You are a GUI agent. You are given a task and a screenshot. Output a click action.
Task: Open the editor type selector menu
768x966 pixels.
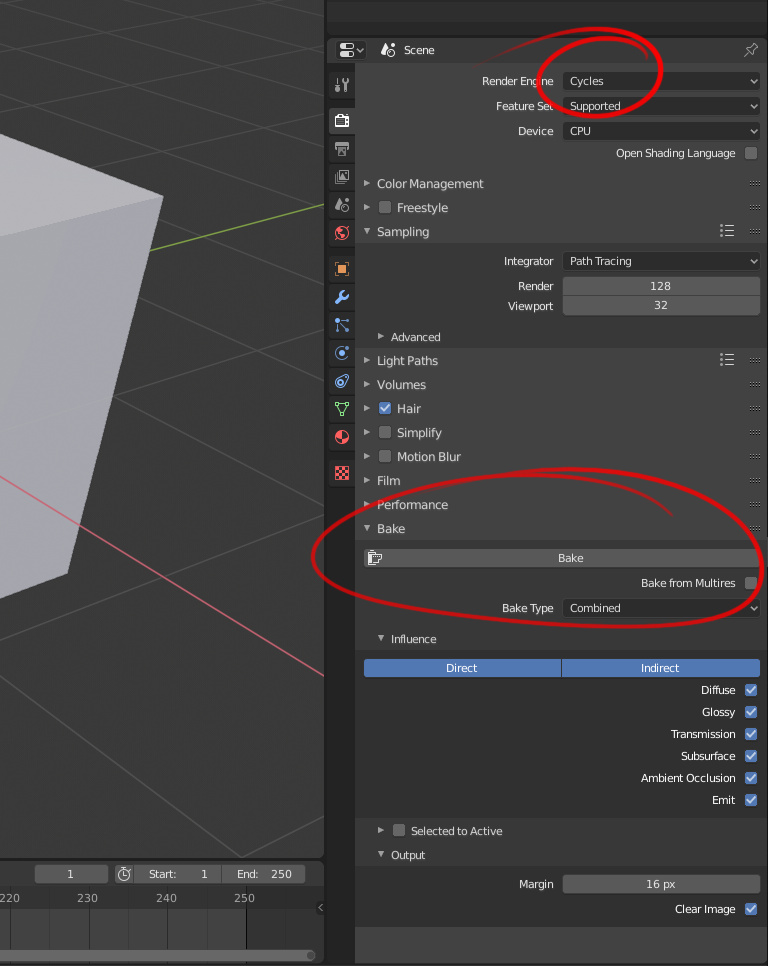tap(351, 50)
